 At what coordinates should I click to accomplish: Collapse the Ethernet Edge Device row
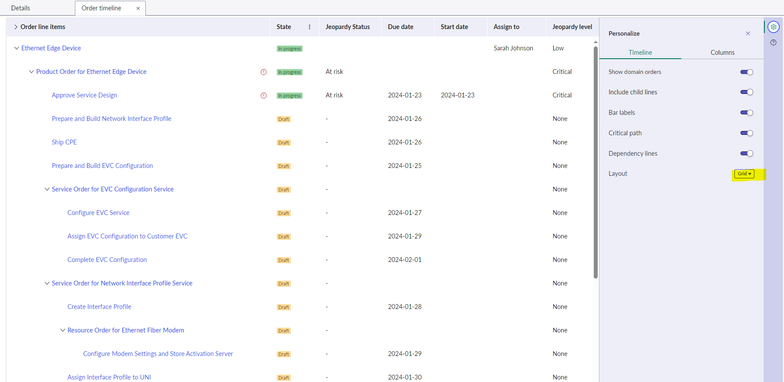(16, 48)
